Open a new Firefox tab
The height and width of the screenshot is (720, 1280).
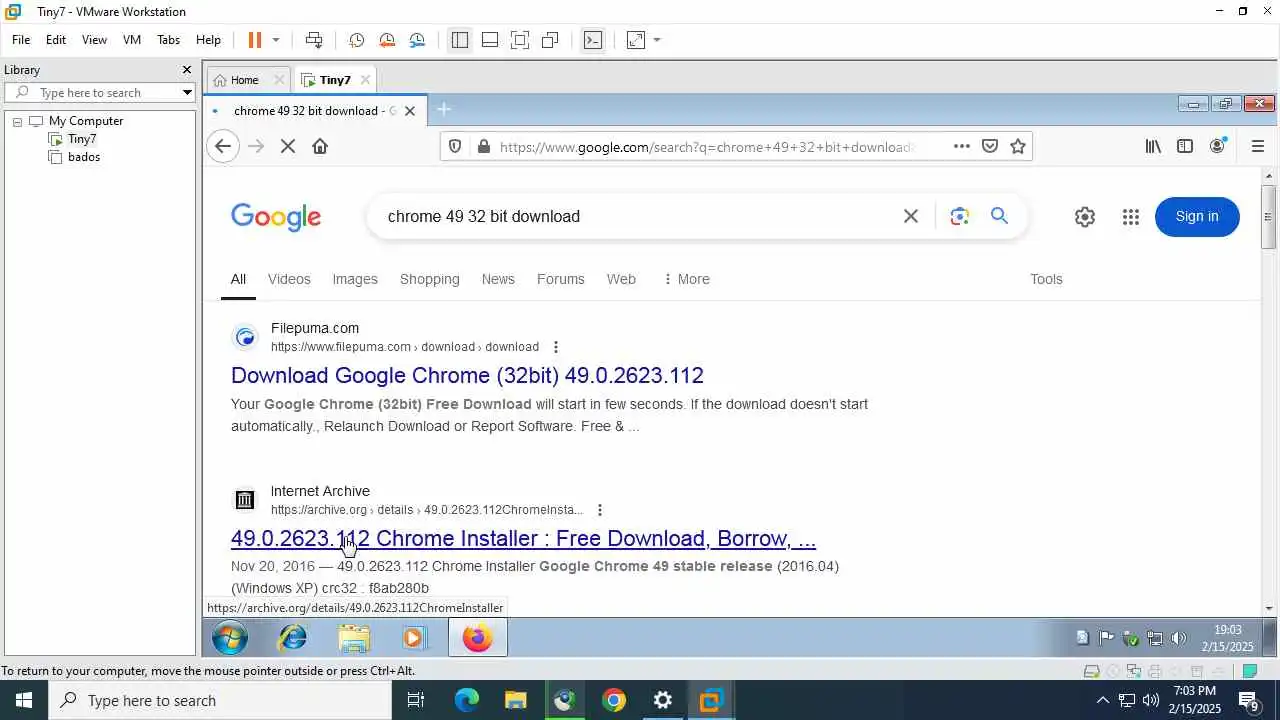pyautogui.click(x=444, y=110)
